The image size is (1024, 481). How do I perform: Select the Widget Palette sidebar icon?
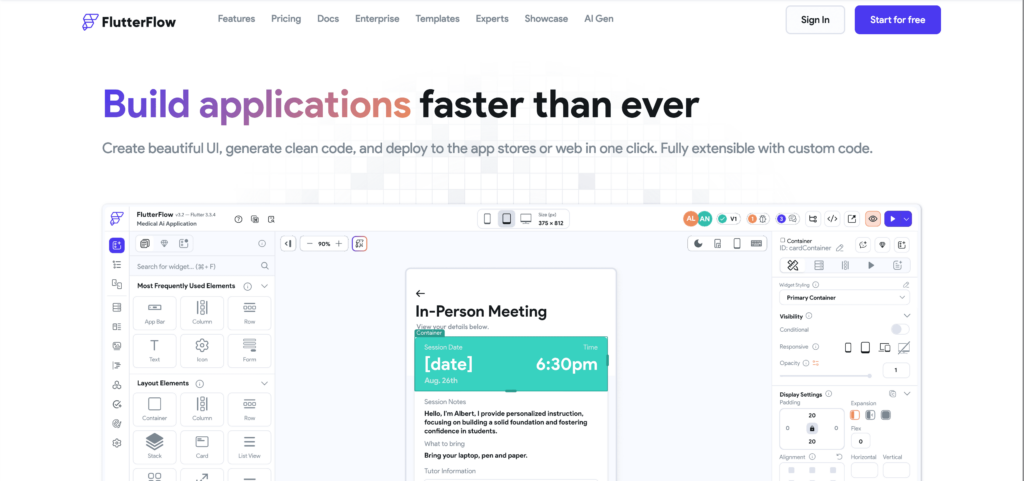tap(117, 245)
